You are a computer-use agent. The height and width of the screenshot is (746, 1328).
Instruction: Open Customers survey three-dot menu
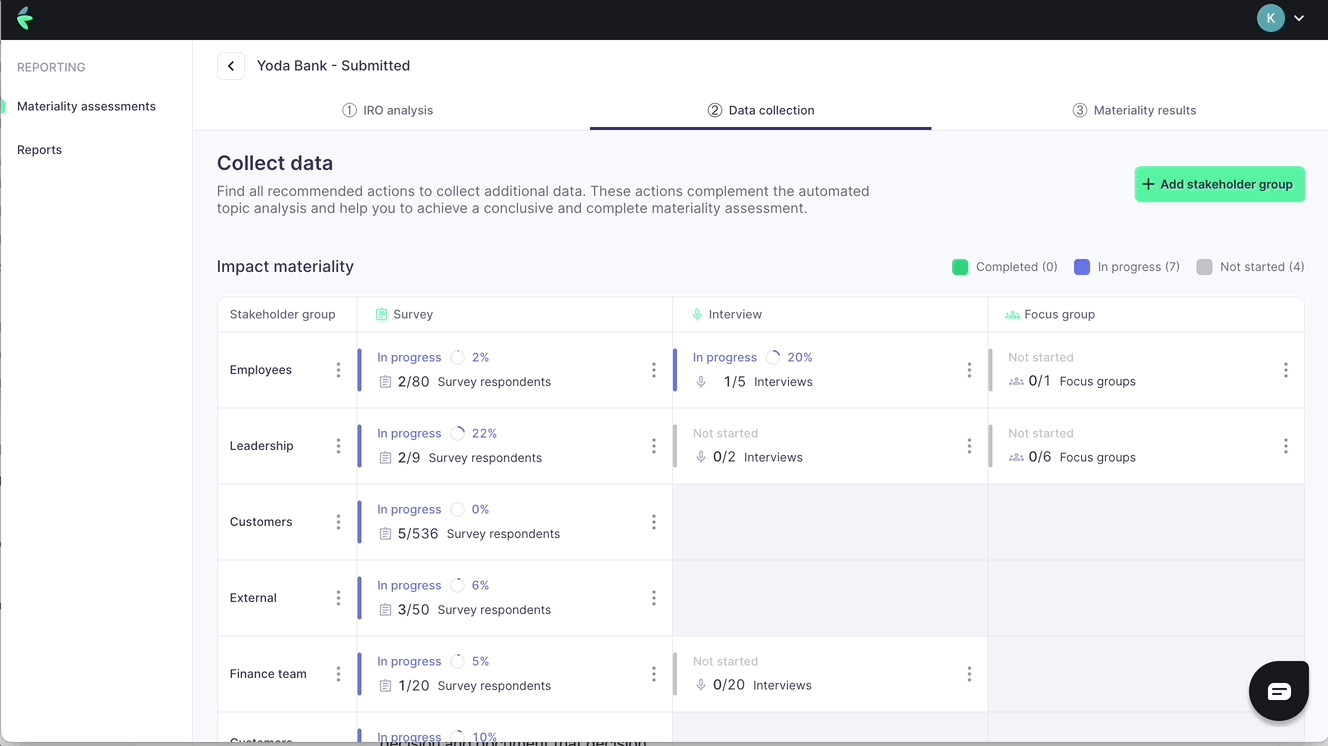654,522
